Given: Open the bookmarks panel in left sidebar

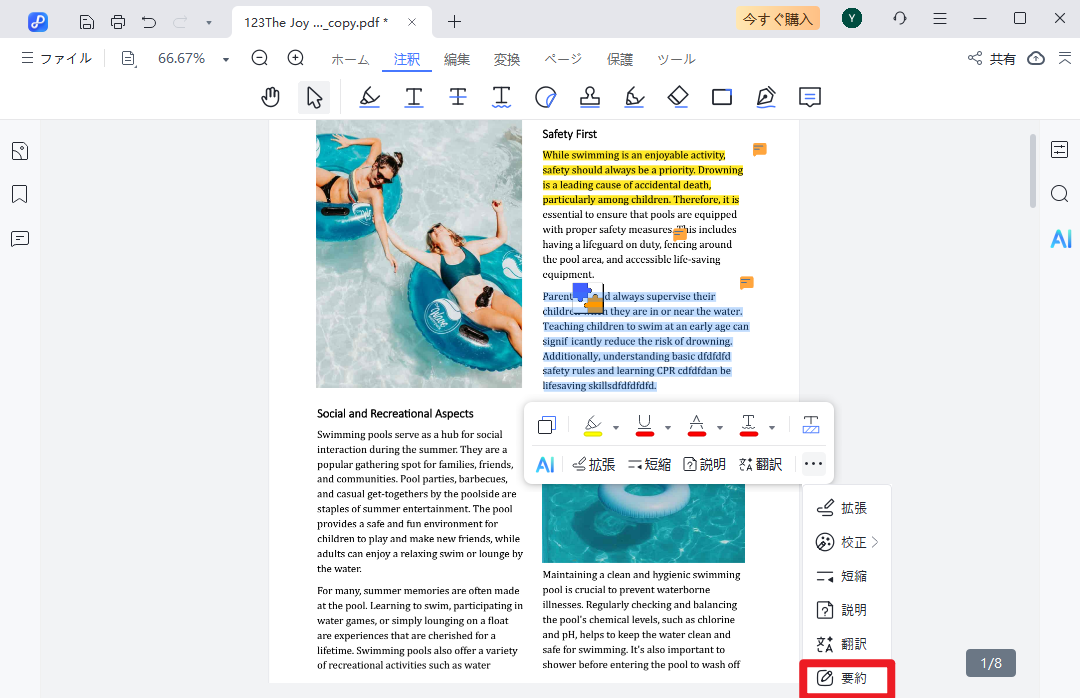Looking at the screenshot, I should pyautogui.click(x=20, y=194).
